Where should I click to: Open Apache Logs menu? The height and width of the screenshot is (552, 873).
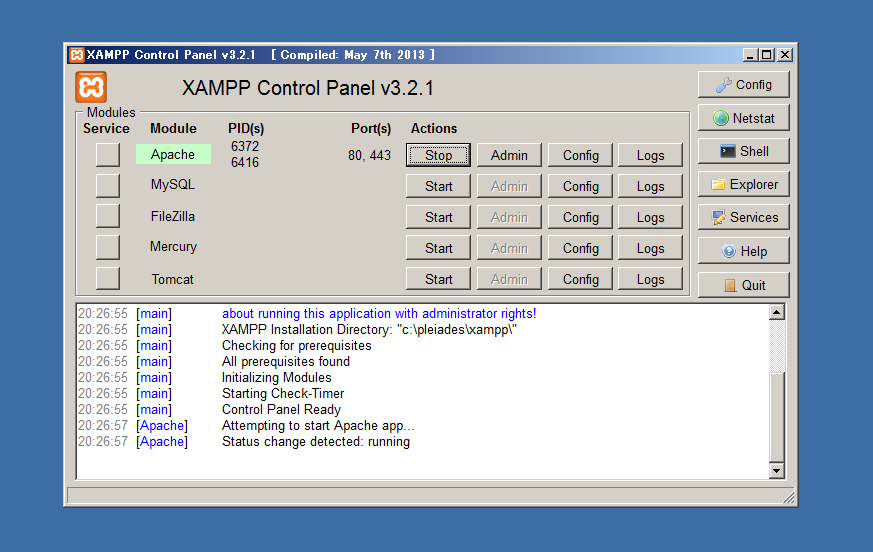[650, 155]
